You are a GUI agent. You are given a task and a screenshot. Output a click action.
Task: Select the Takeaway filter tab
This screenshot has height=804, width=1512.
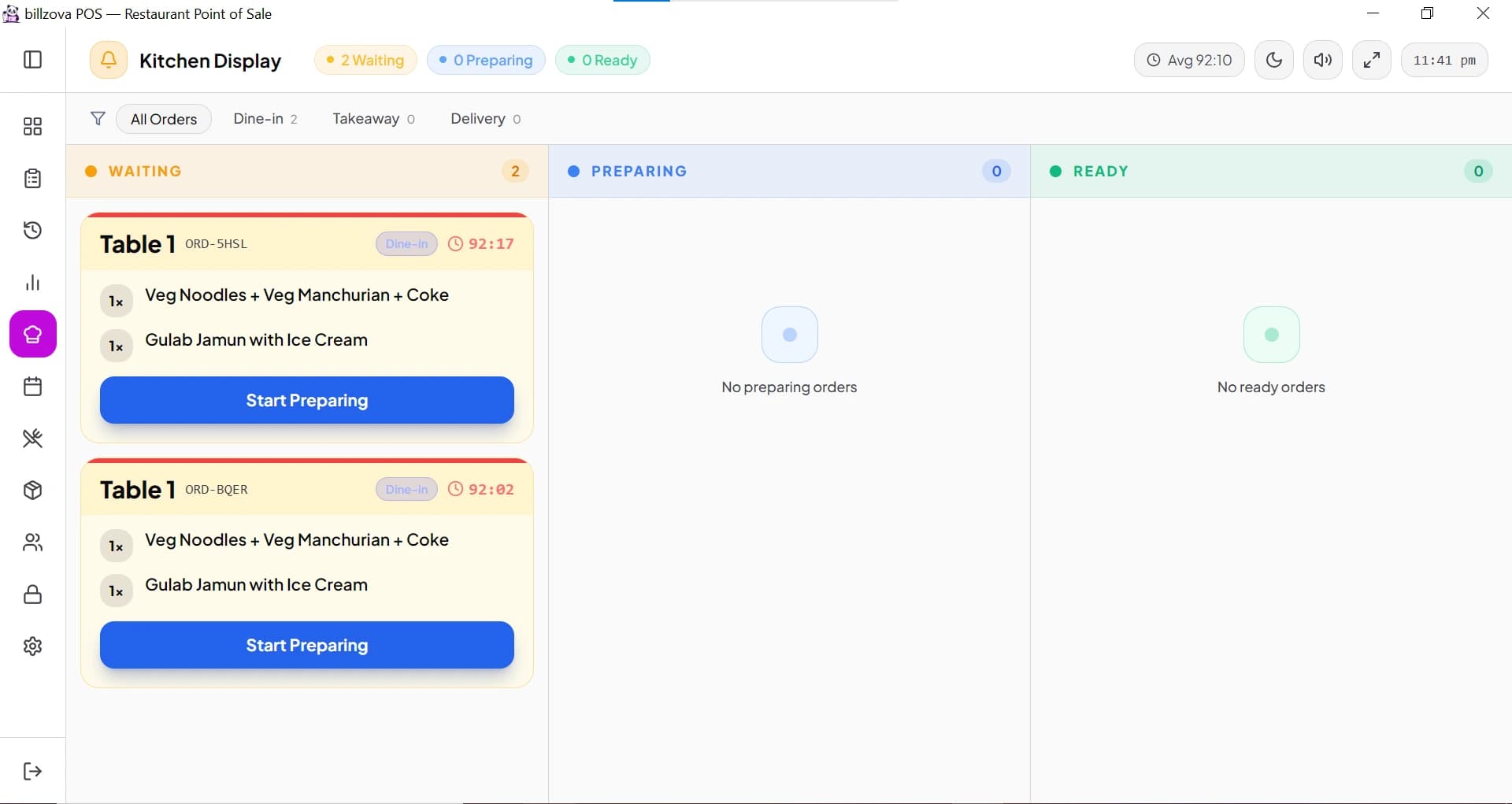click(373, 119)
